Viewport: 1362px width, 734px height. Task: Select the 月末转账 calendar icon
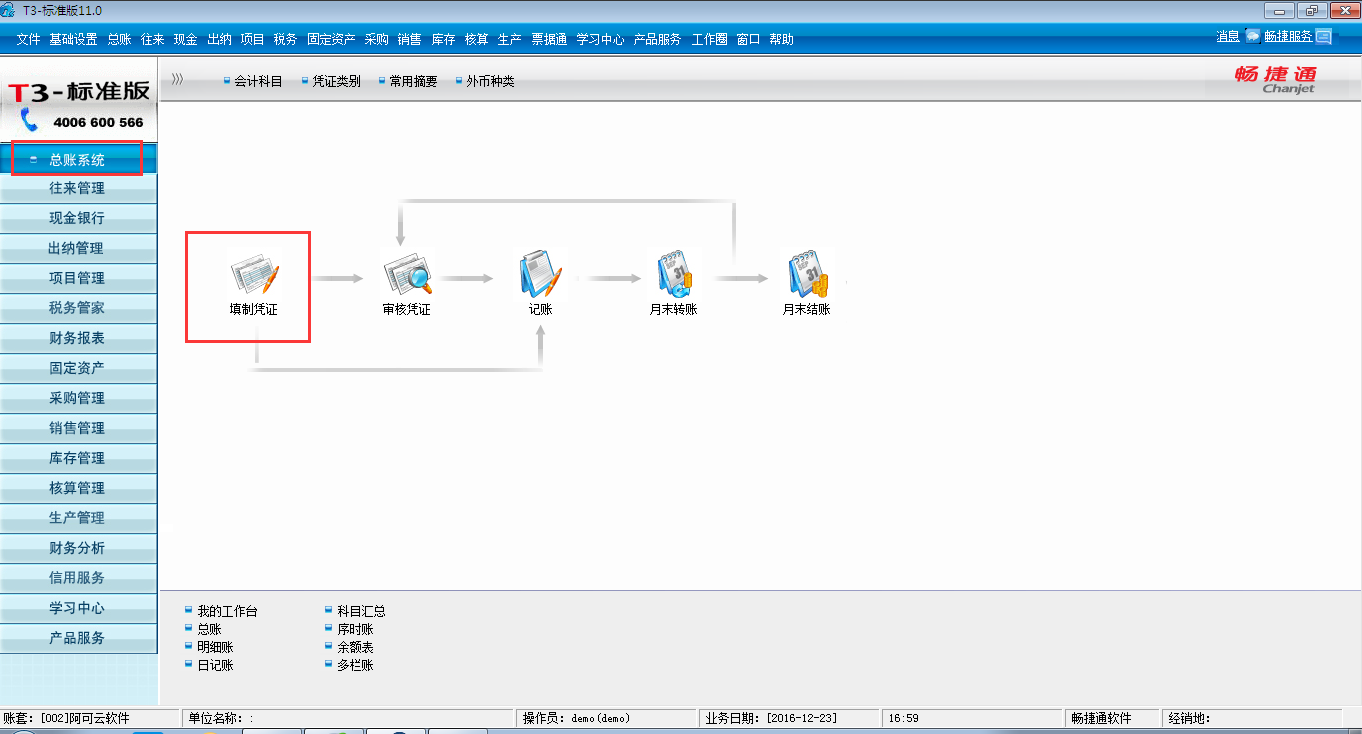673,275
